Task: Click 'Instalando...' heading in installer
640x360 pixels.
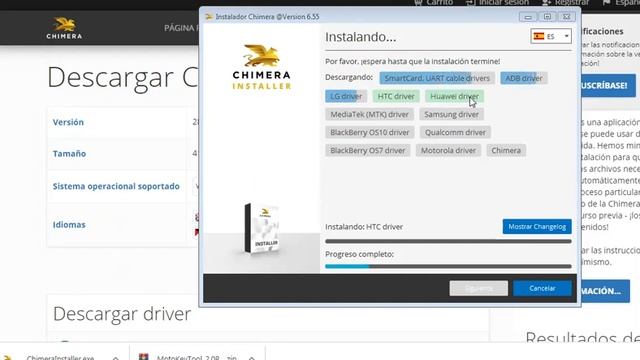Action: pos(360,37)
